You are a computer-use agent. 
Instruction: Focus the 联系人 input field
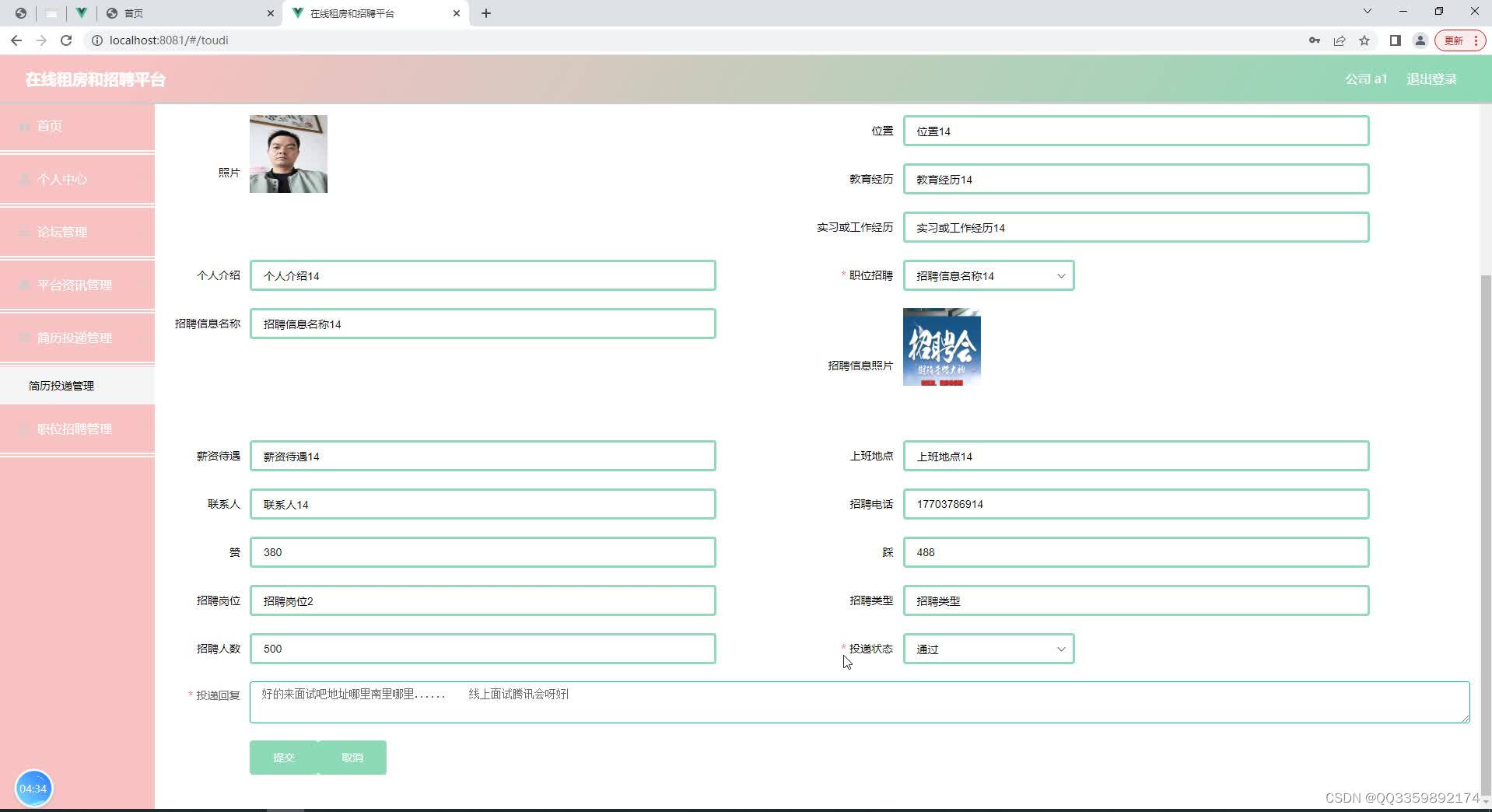click(482, 504)
